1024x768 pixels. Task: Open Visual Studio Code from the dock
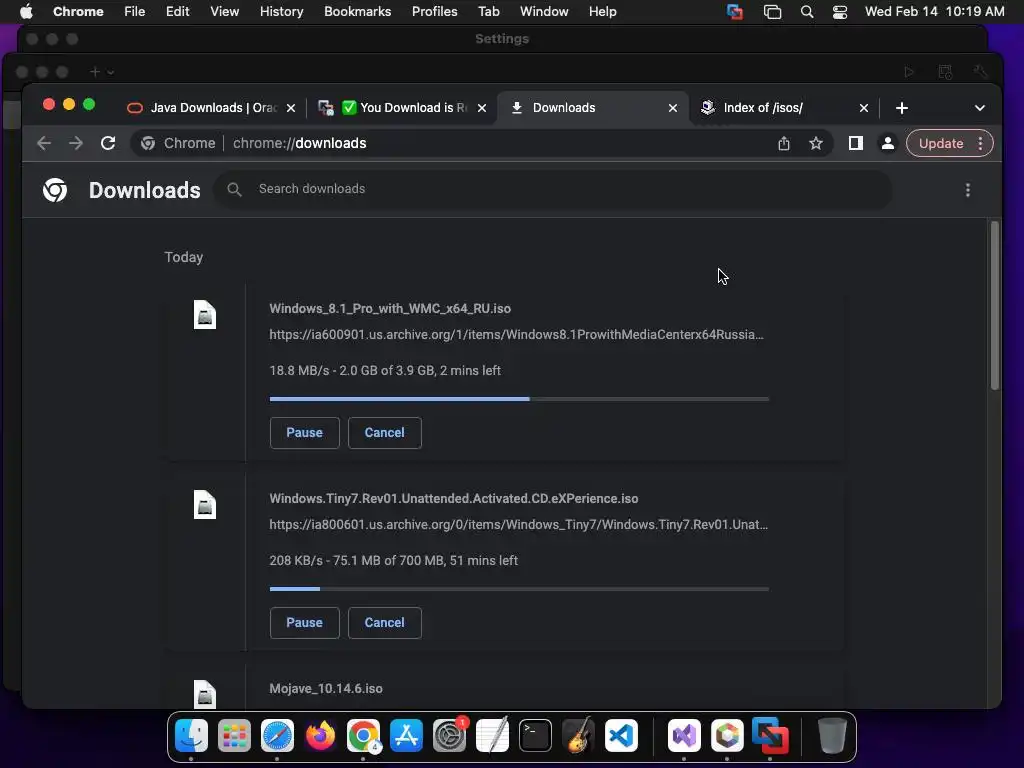[621, 736]
